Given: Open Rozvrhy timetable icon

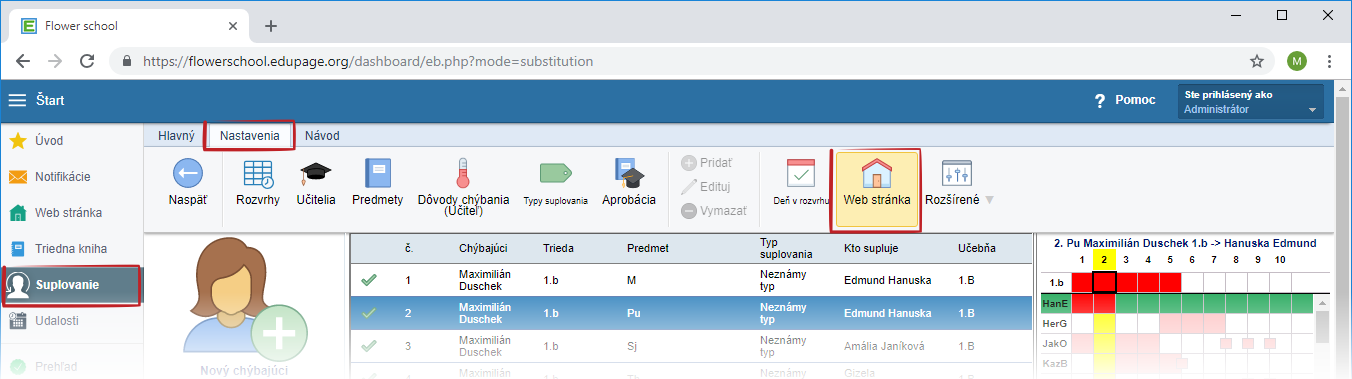Looking at the screenshot, I should point(258,174).
